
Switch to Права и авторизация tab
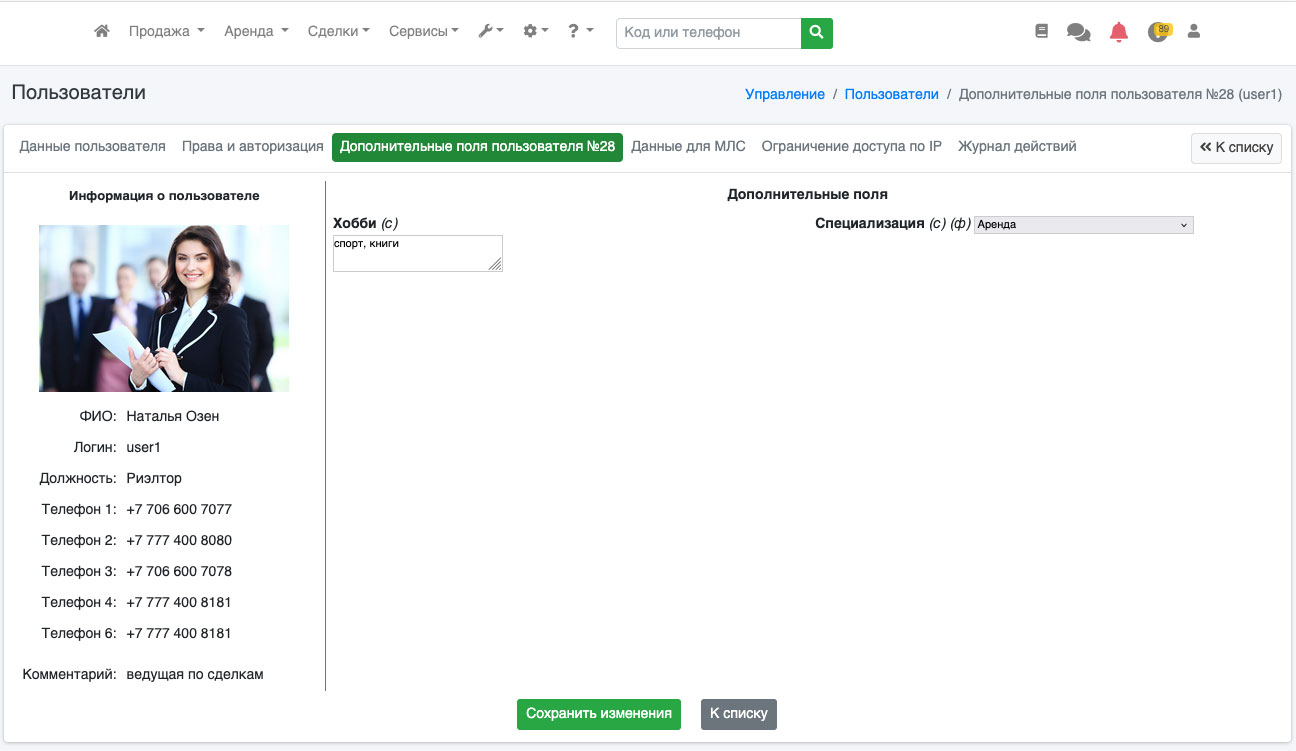click(x=253, y=146)
